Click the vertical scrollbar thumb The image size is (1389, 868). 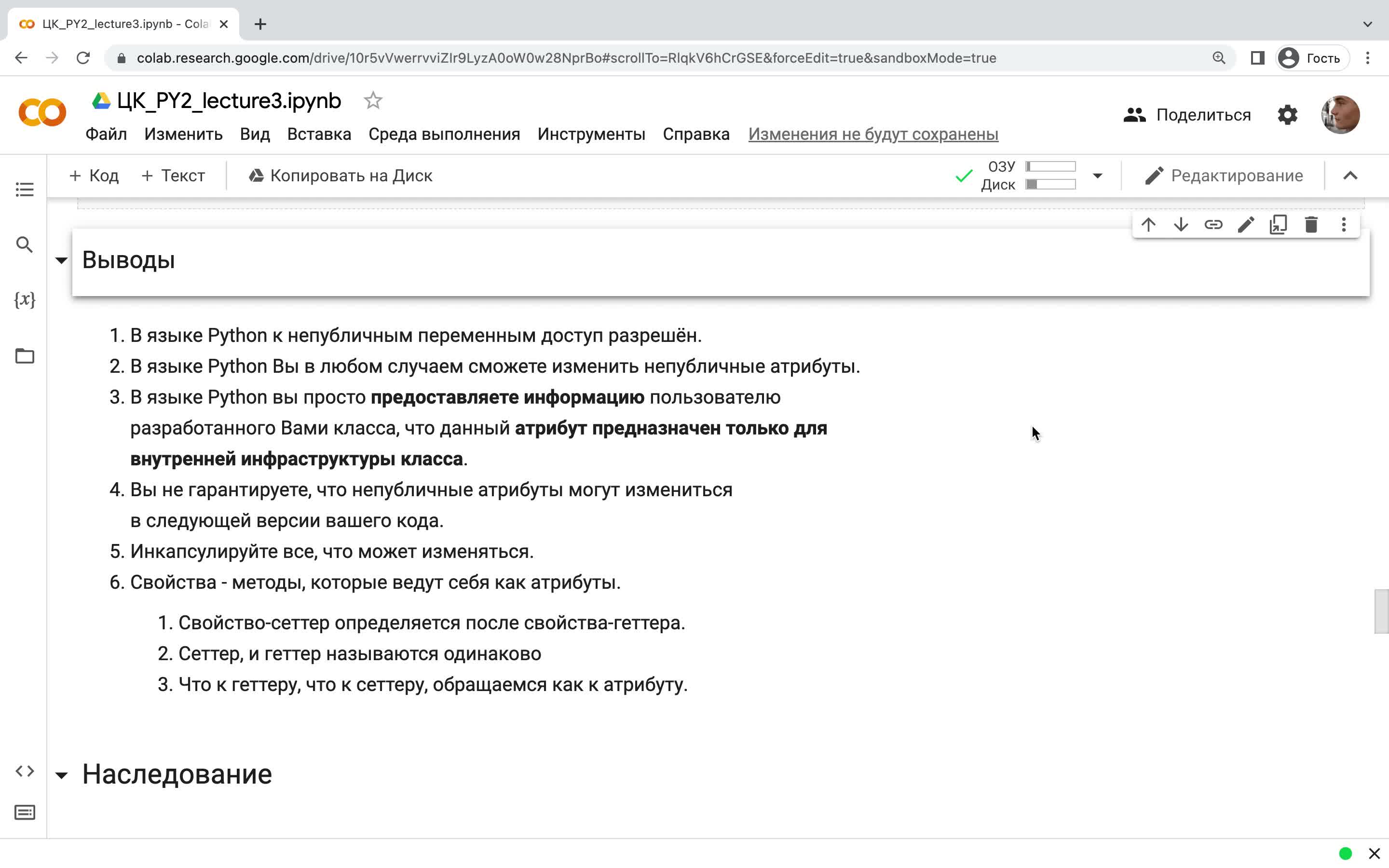[x=1381, y=611]
